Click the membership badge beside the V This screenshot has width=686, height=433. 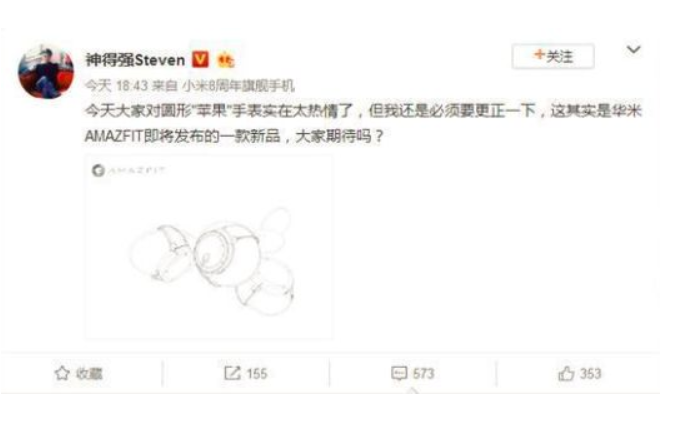225,60
